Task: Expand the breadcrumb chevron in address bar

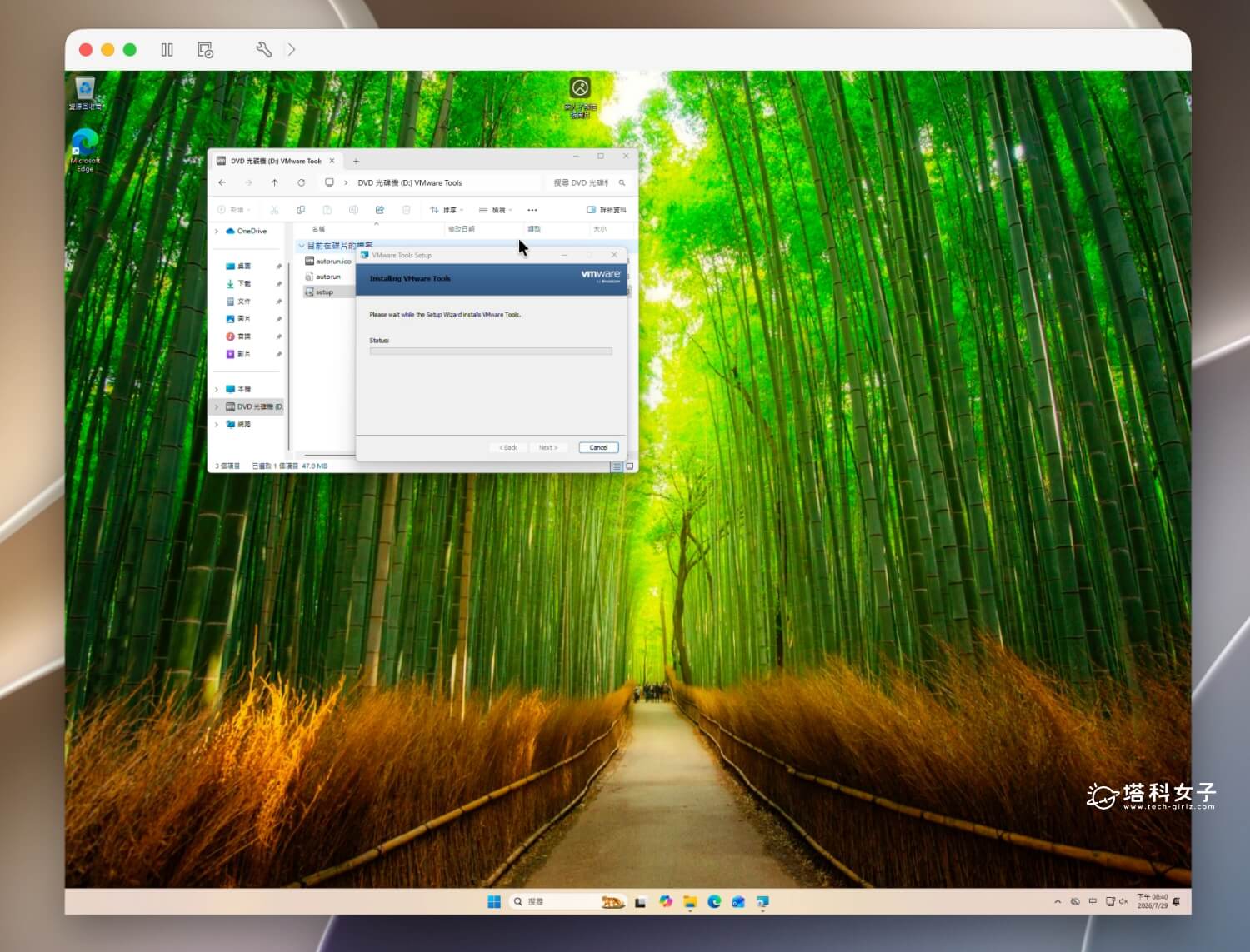Action: [x=346, y=182]
